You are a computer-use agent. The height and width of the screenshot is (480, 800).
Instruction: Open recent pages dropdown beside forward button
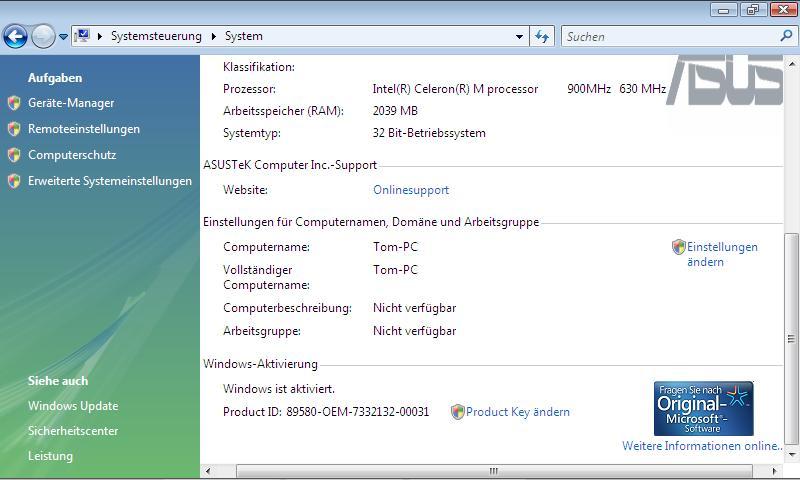(63, 37)
